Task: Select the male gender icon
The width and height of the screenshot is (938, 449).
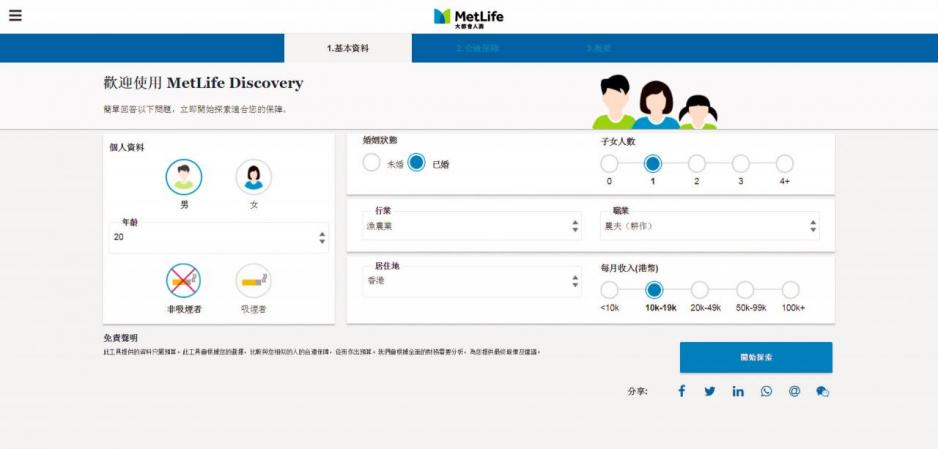Action: (x=184, y=177)
